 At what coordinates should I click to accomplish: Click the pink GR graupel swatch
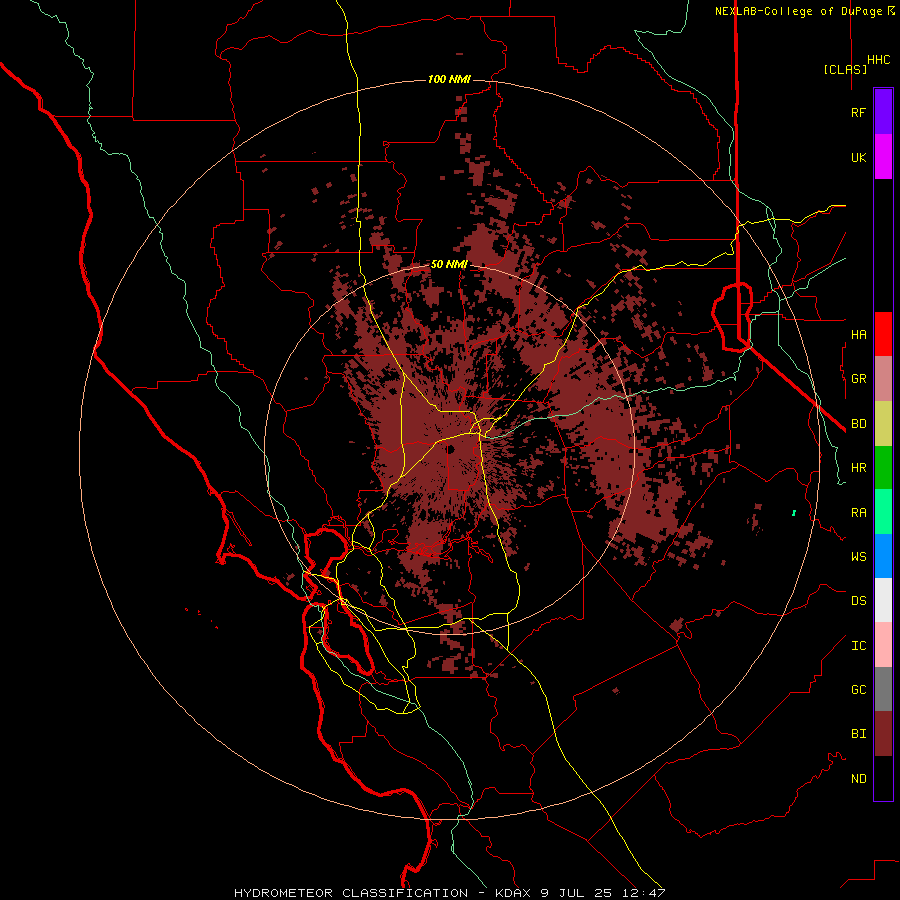[x=883, y=379]
